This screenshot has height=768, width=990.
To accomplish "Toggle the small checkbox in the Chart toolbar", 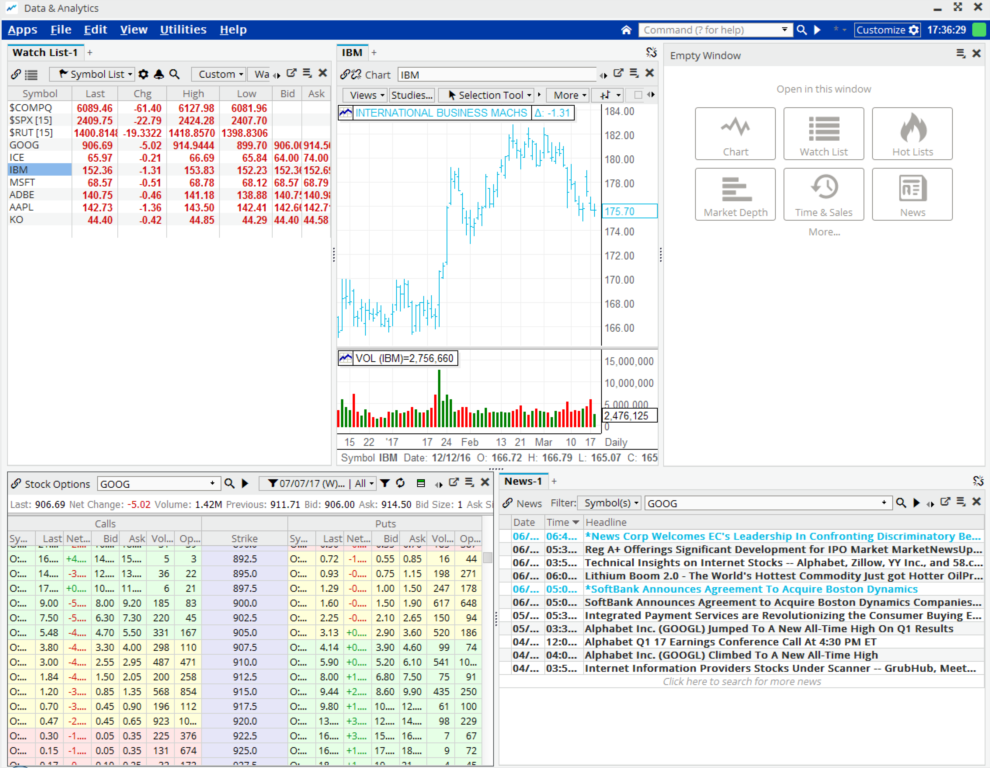I will [x=638, y=95].
